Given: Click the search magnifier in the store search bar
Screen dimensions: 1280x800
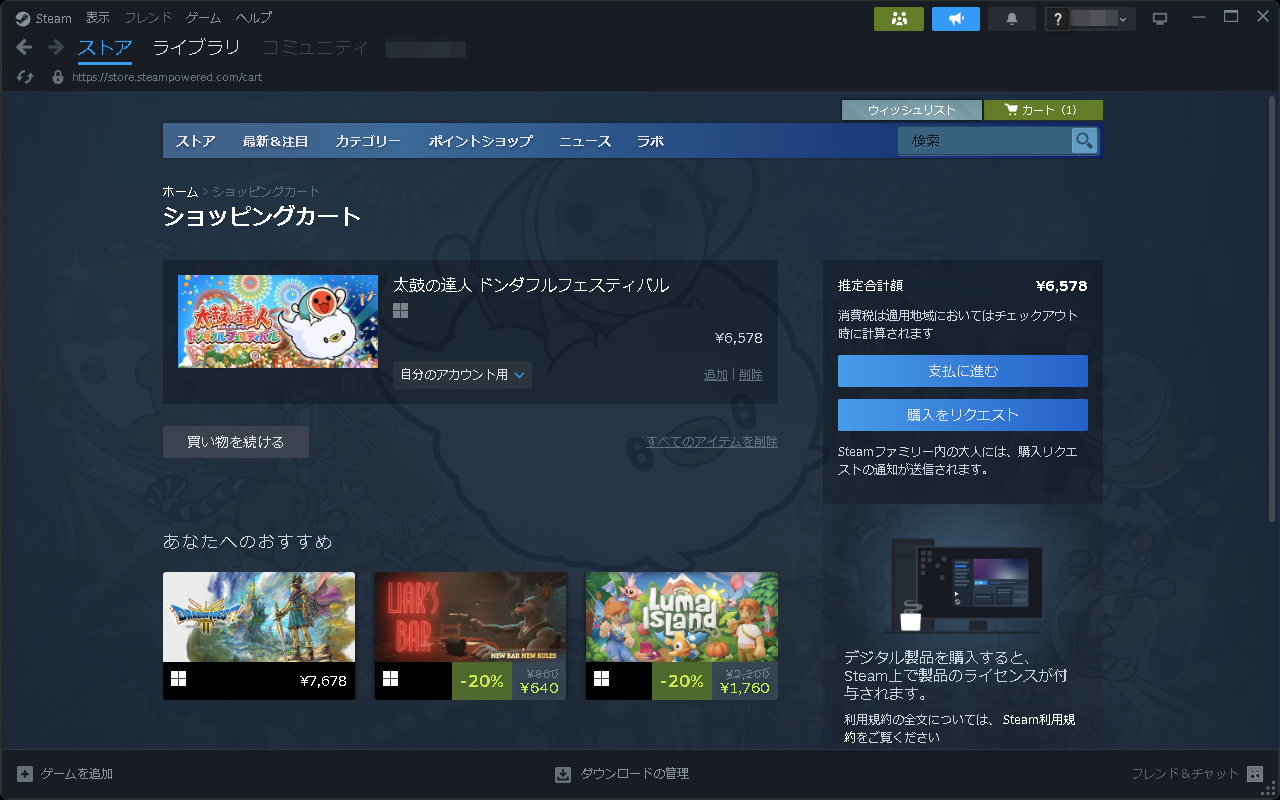Looking at the screenshot, I should pyautogui.click(x=1084, y=141).
